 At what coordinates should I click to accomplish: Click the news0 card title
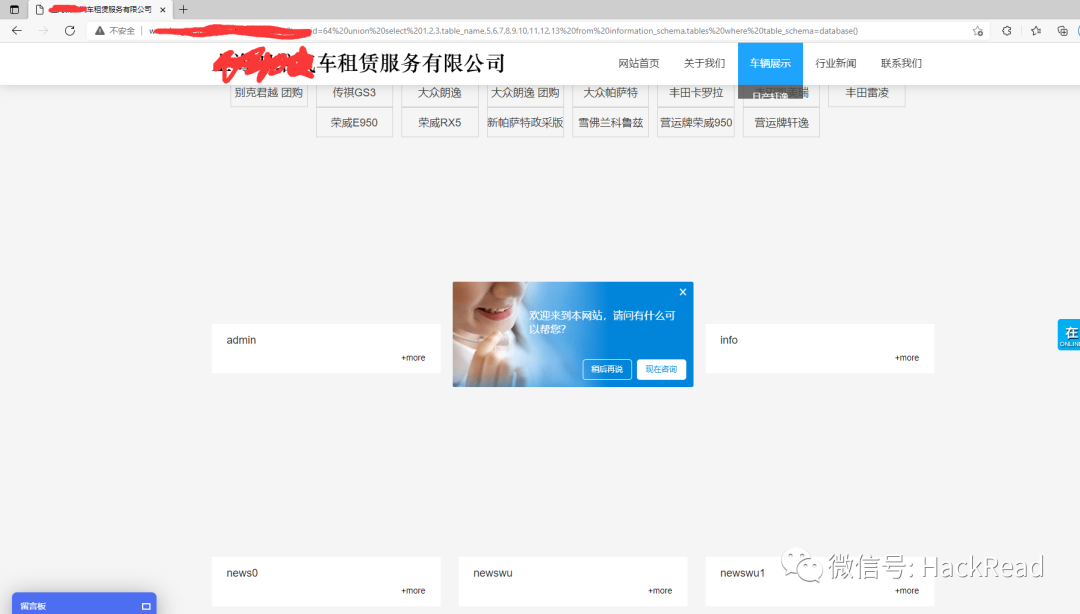[242, 573]
